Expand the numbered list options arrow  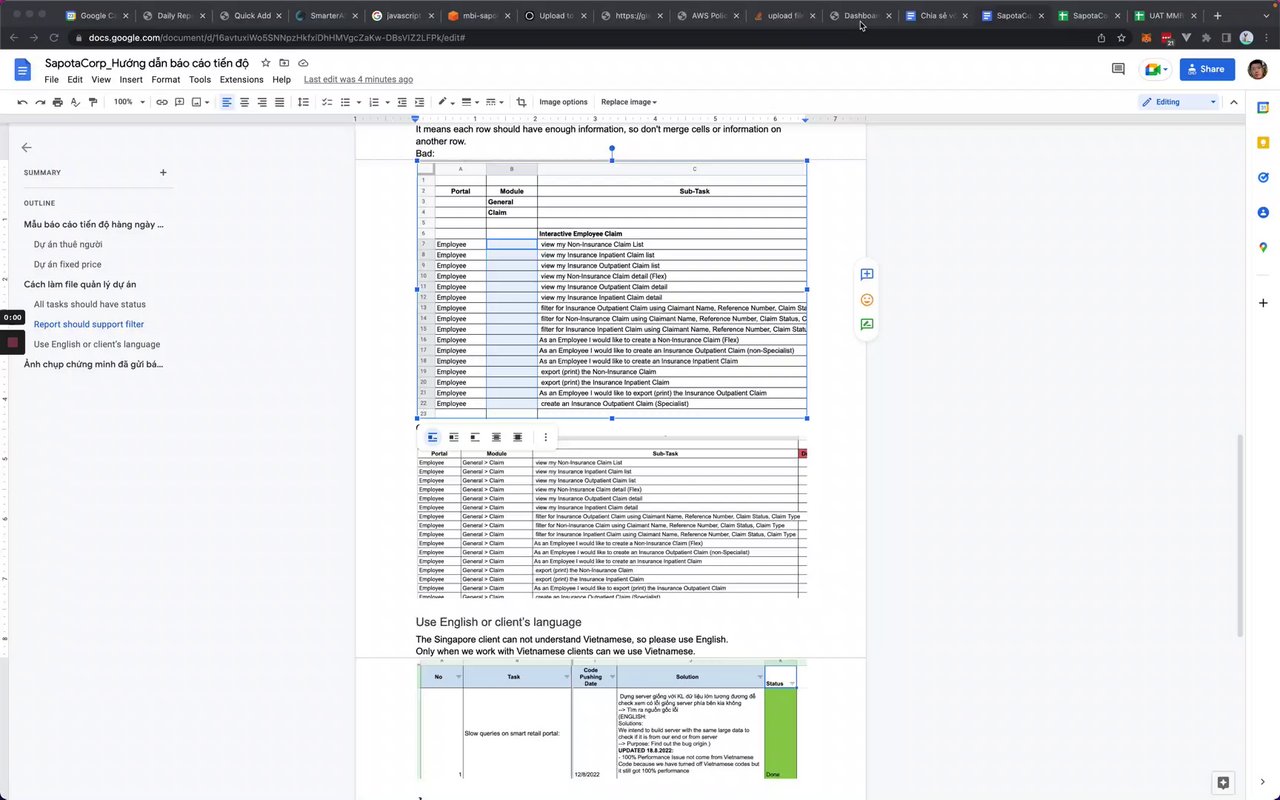pos(387,102)
